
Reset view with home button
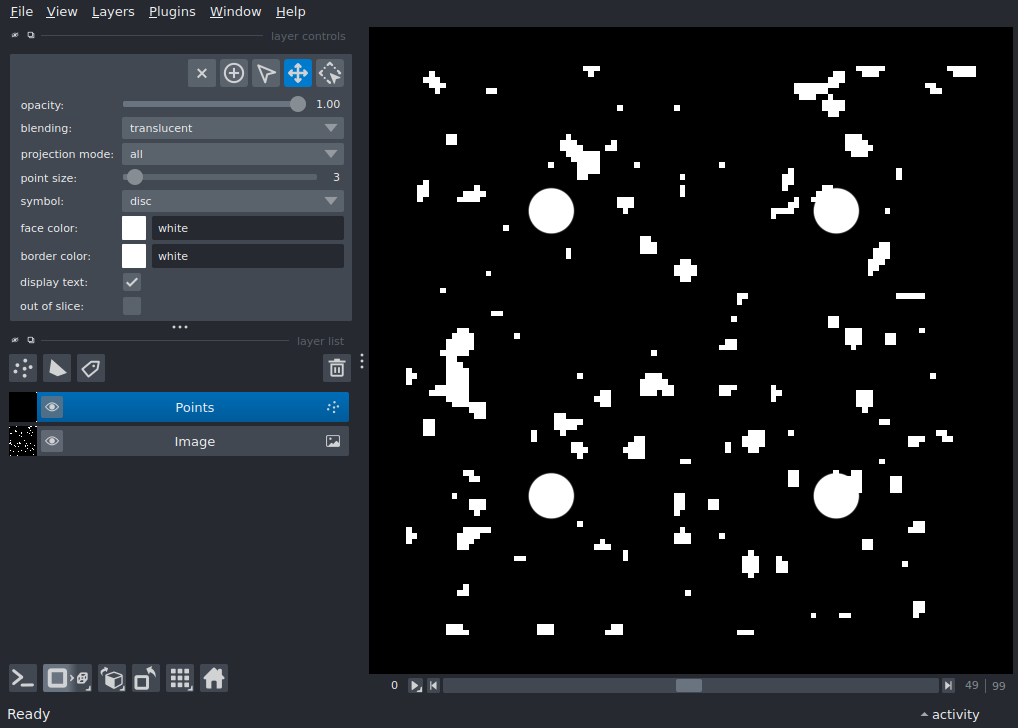(x=214, y=678)
